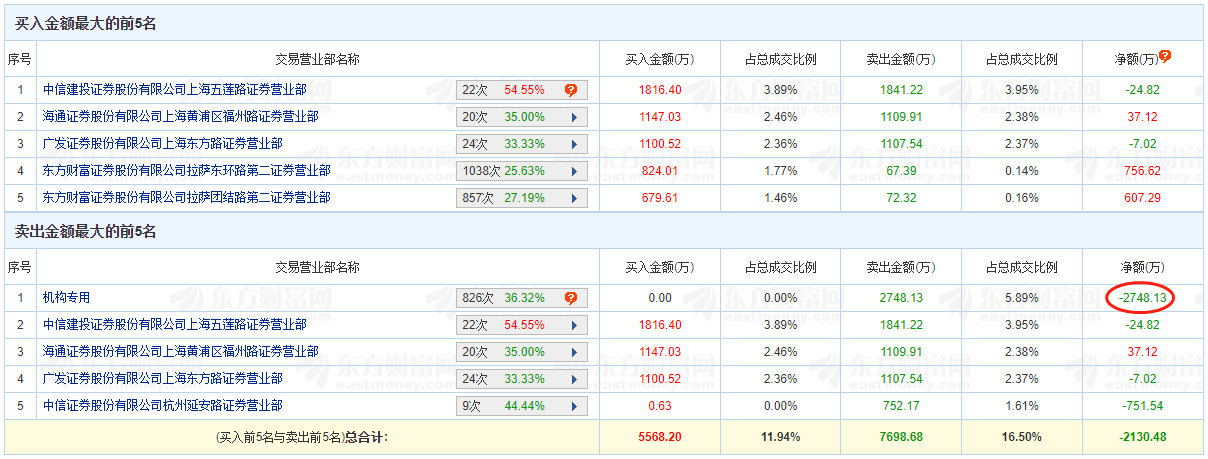Viewport: 1208px width, 459px height.
Task: Click 净额(万) header in sell top-5 table
Action: [1142, 268]
